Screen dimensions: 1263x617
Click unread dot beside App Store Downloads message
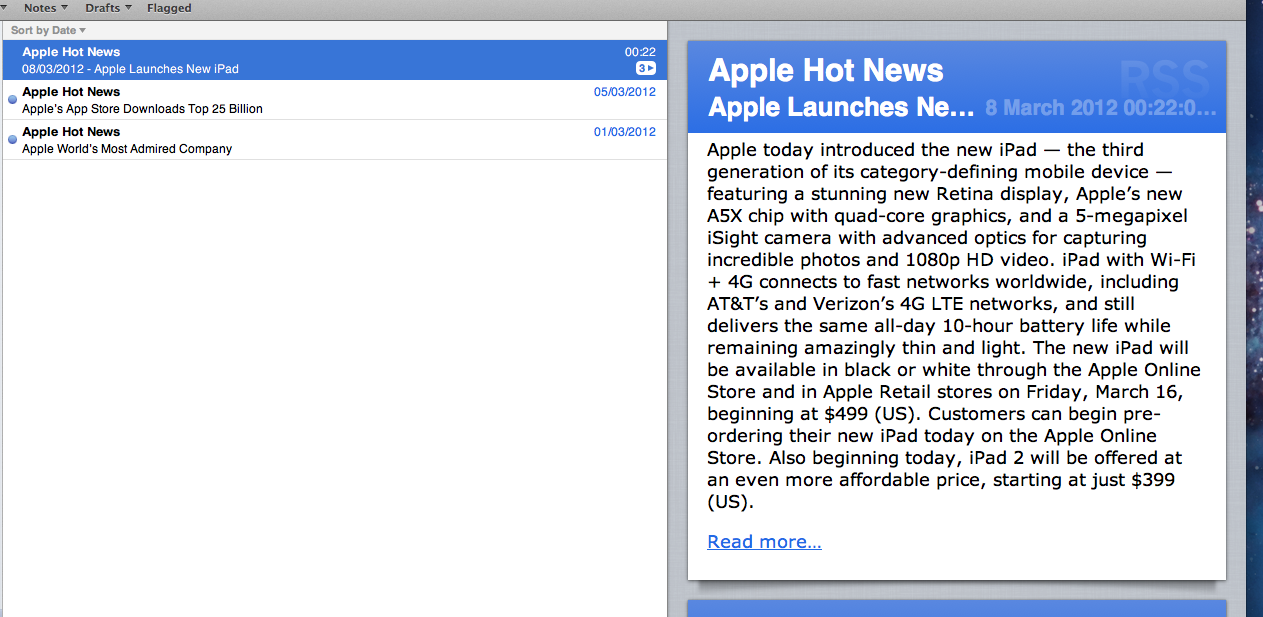pos(12,98)
